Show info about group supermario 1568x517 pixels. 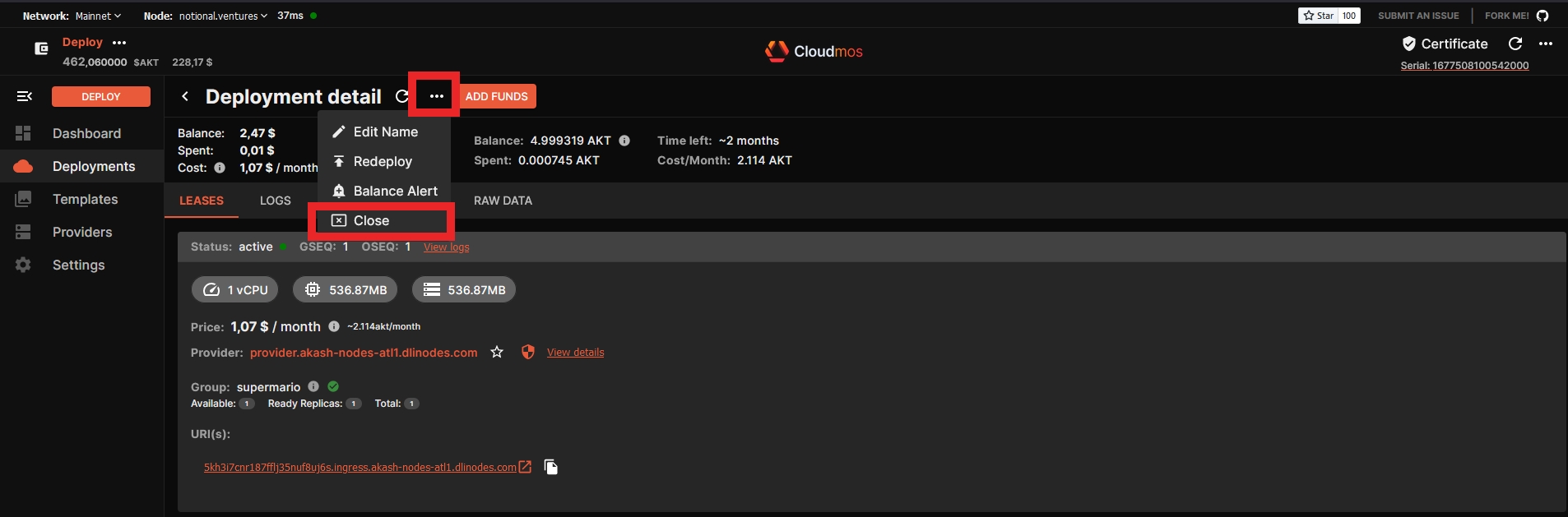click(x=313, y=386)
